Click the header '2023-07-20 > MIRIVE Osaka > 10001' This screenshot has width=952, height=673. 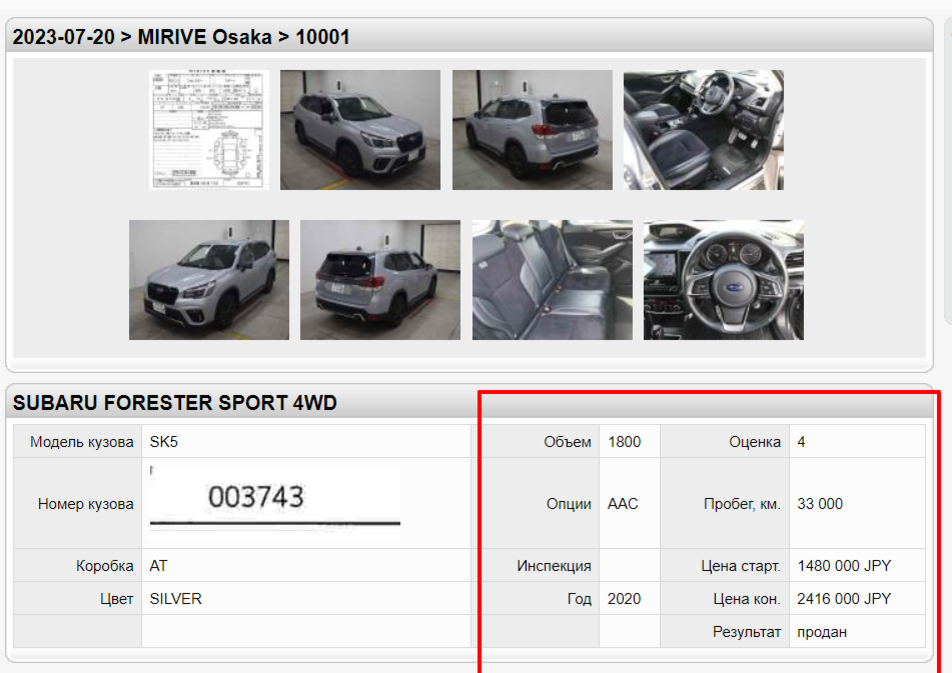(x=181, y=37)
